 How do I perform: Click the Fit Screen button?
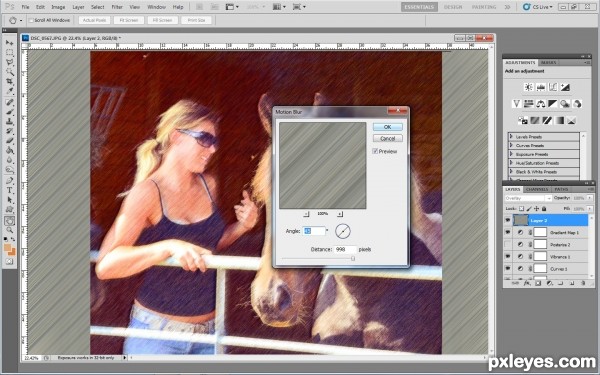(129, 20)
